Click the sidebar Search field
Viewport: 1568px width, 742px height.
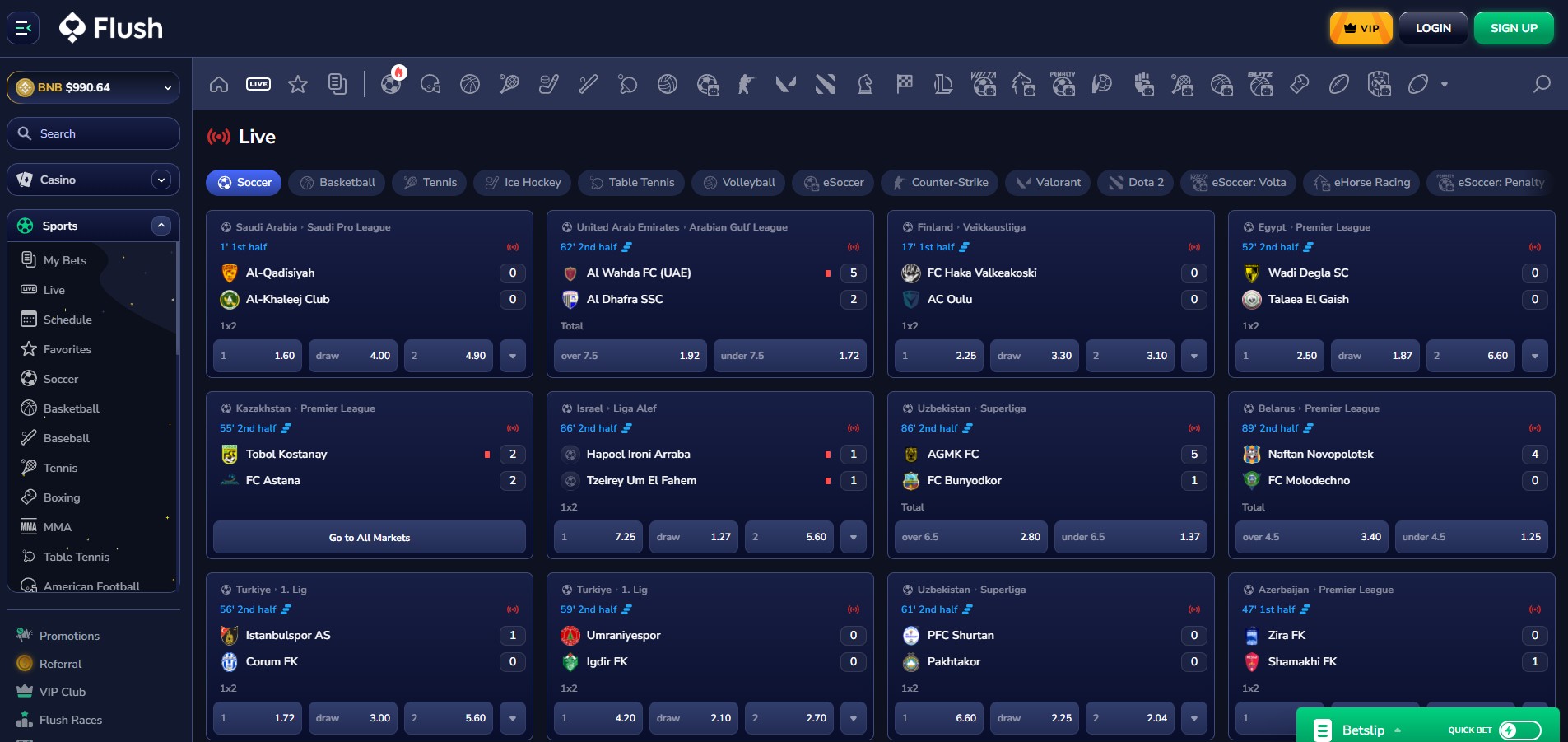click(x=93, y=133)
